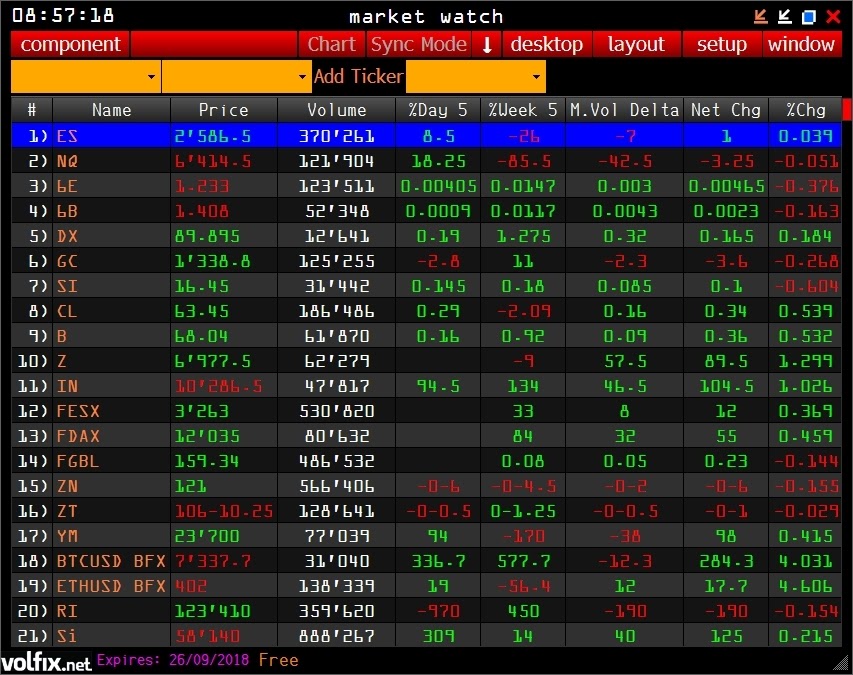
Task: Select the FESX ticker name
Action: [x=78, y=411]
